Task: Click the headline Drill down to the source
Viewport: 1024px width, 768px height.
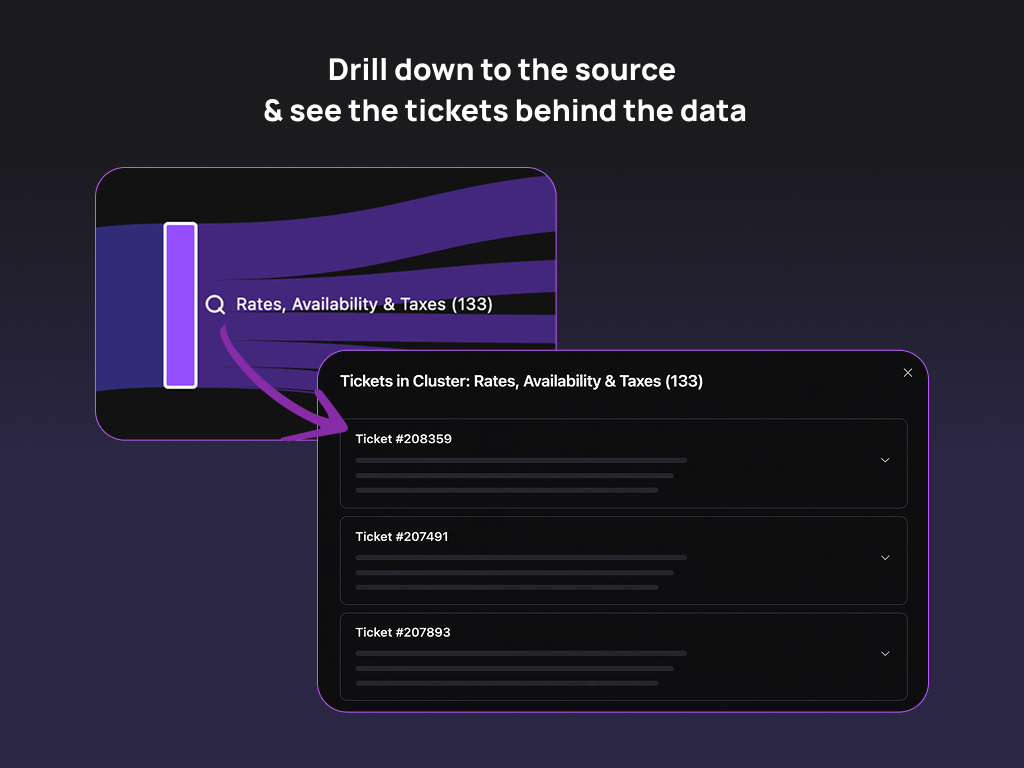Action: [502, 70]
